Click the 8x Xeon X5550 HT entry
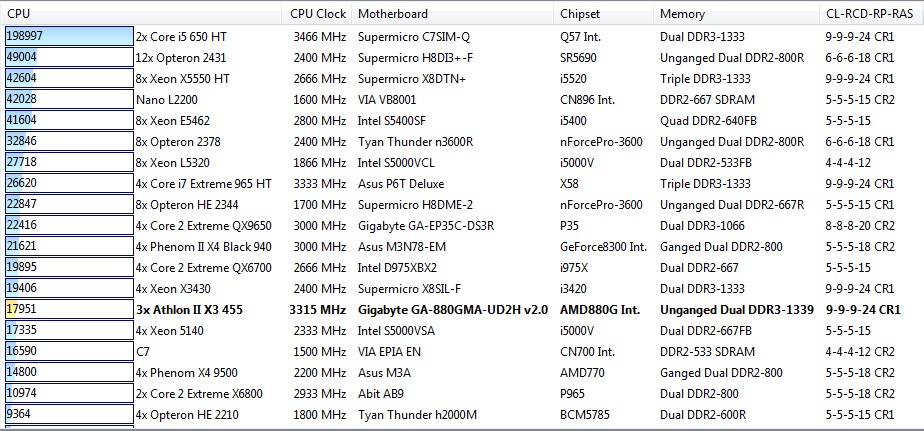Viewport: 924px width, 431px height. (183, 78)
